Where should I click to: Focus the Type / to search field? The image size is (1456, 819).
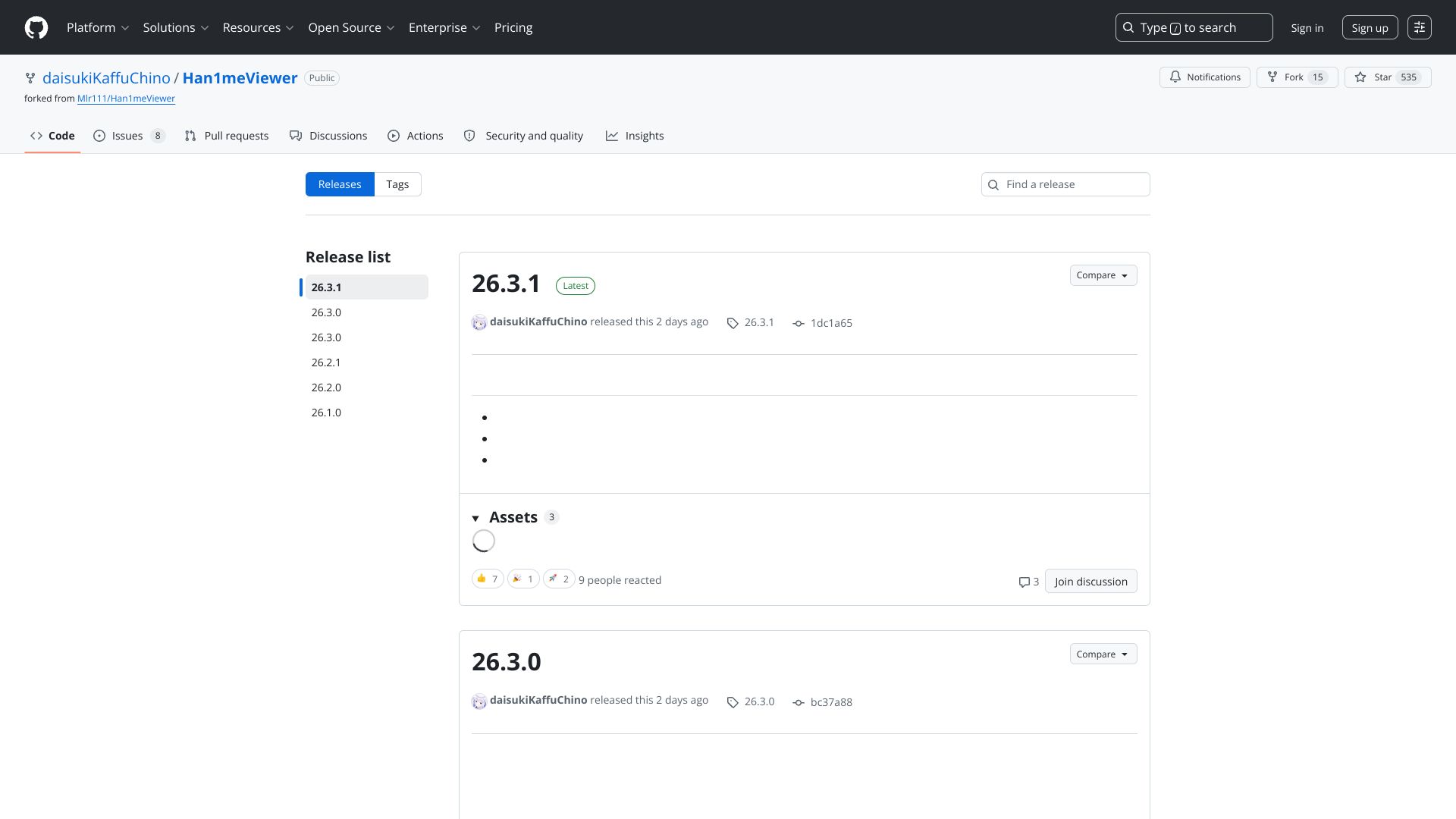(1194, 27)
